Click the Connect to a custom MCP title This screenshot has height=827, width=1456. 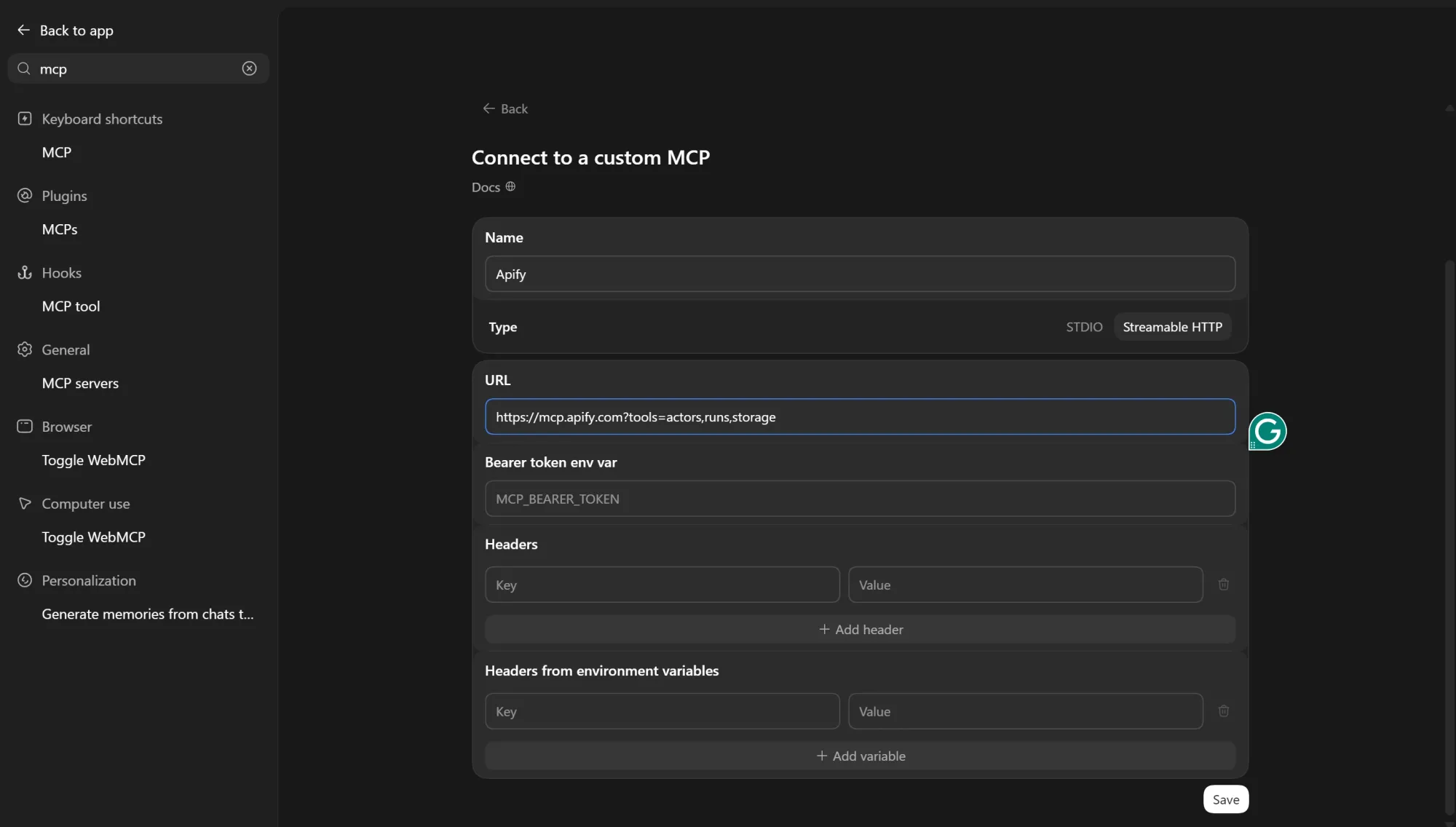(590, 157)
